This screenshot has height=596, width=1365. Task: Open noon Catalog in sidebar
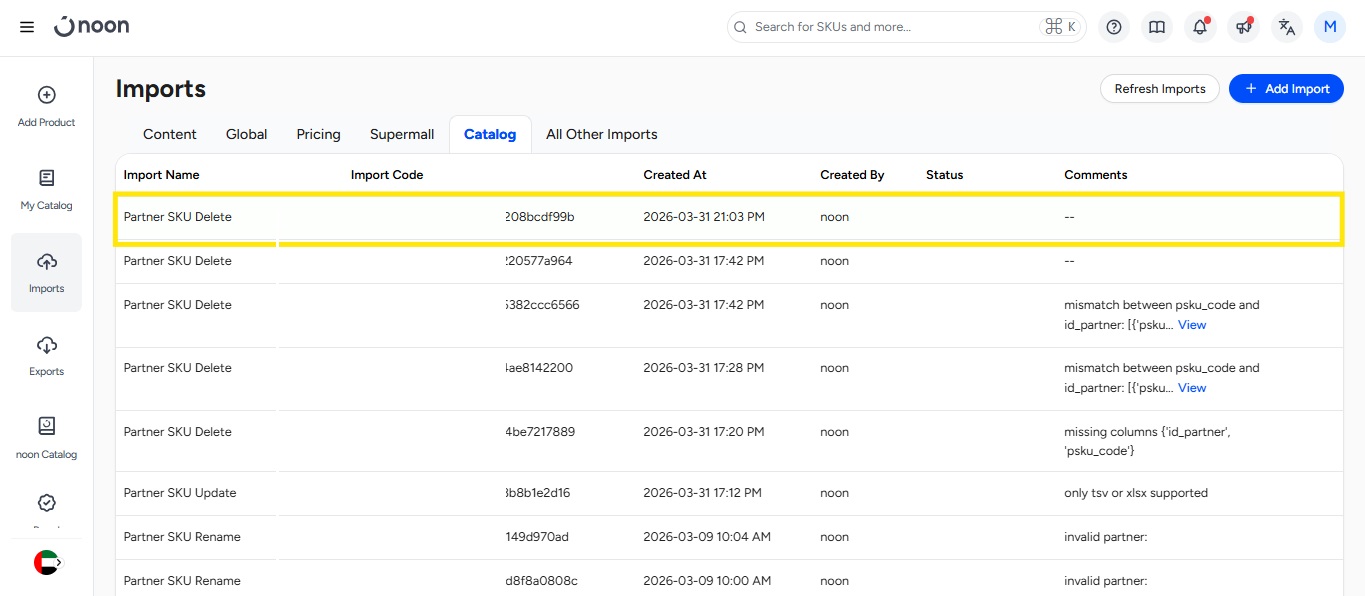coord(46,438)
